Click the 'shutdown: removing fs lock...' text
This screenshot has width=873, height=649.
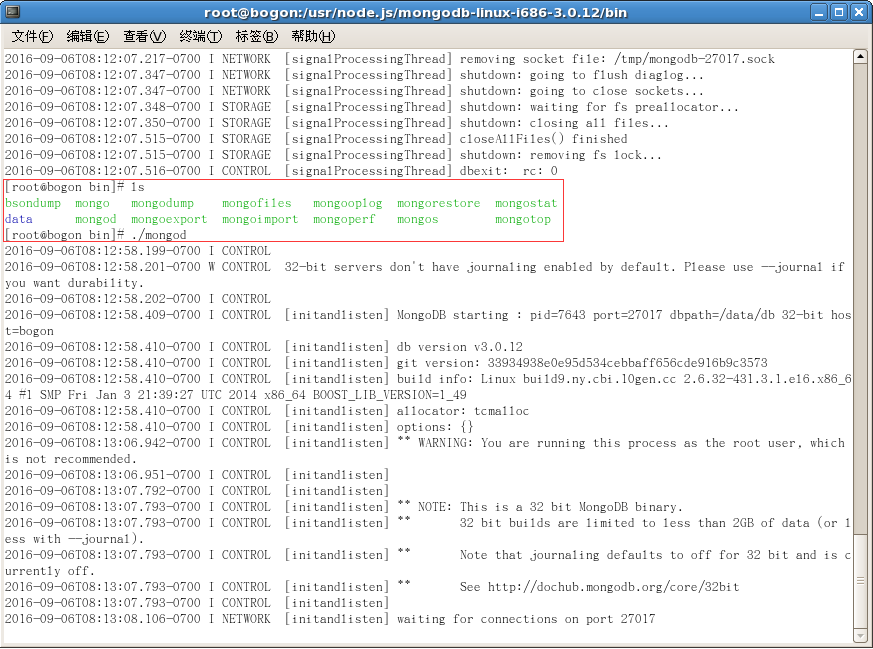pos(561,155)
